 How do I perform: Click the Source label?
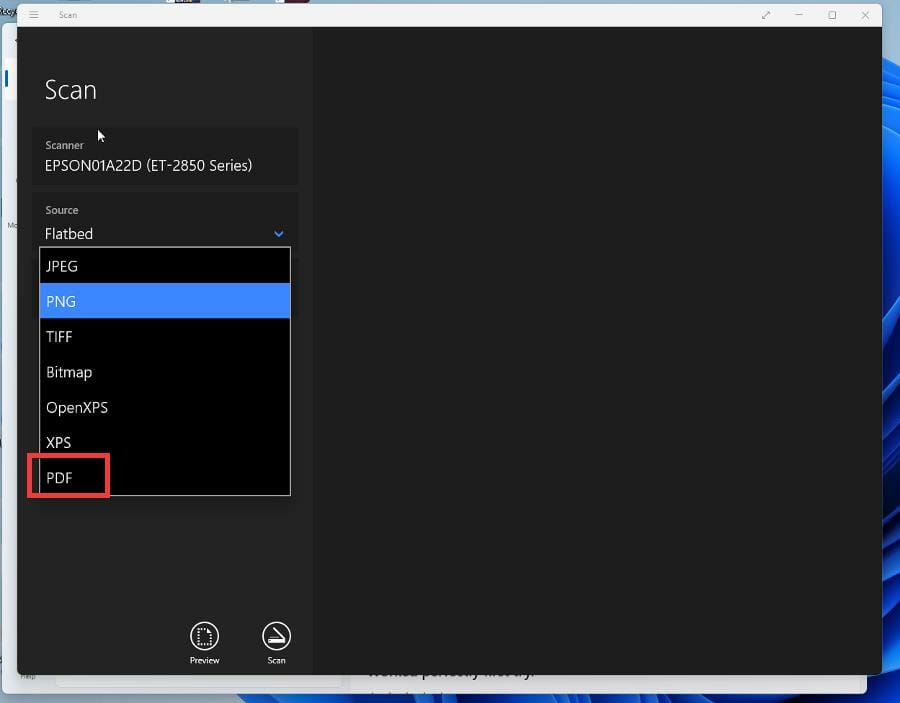point(61,210)
